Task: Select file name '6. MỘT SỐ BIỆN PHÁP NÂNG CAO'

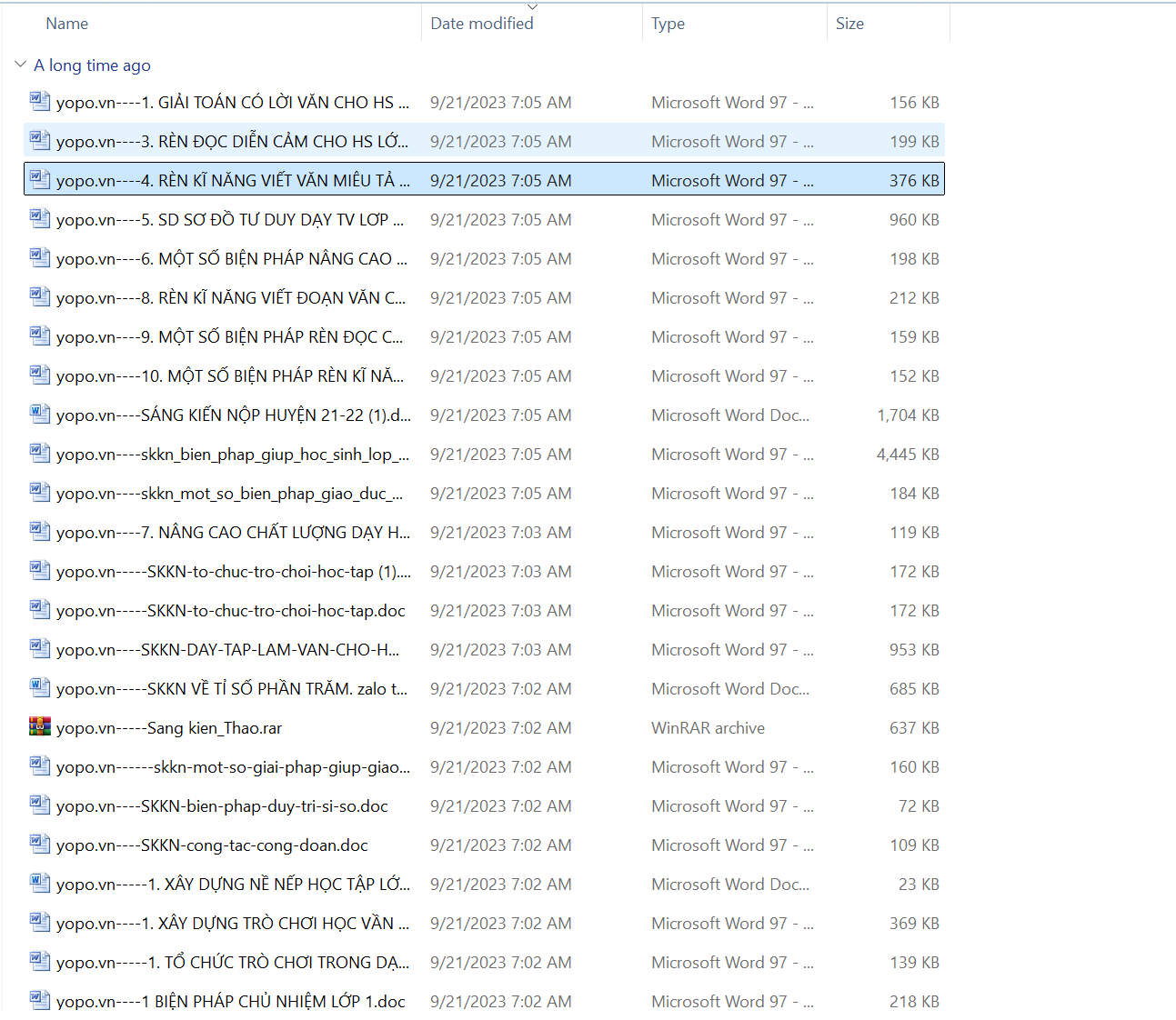Action: [x=232, y=259]
